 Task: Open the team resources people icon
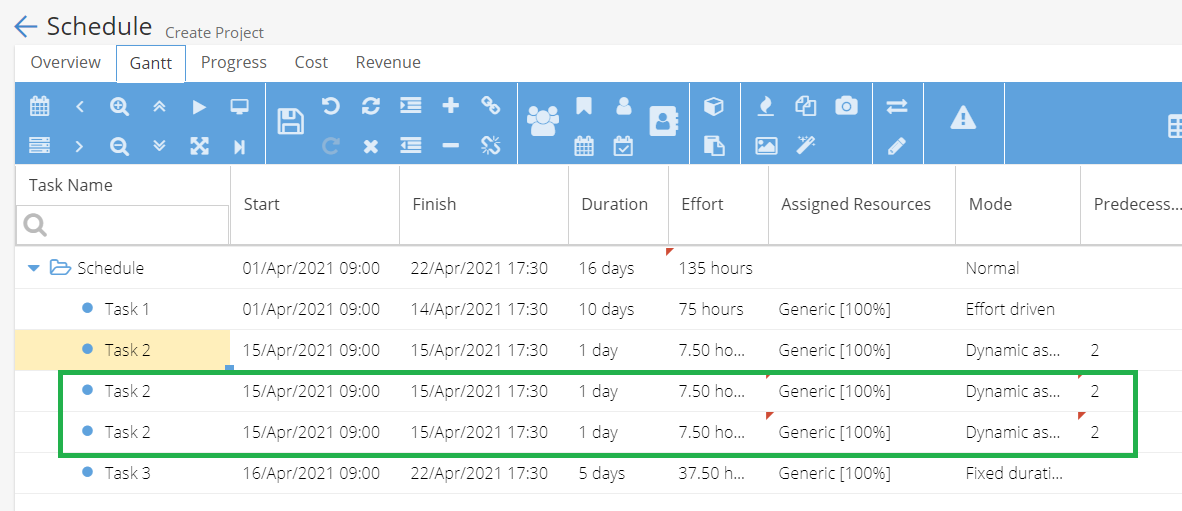point(544,121)
